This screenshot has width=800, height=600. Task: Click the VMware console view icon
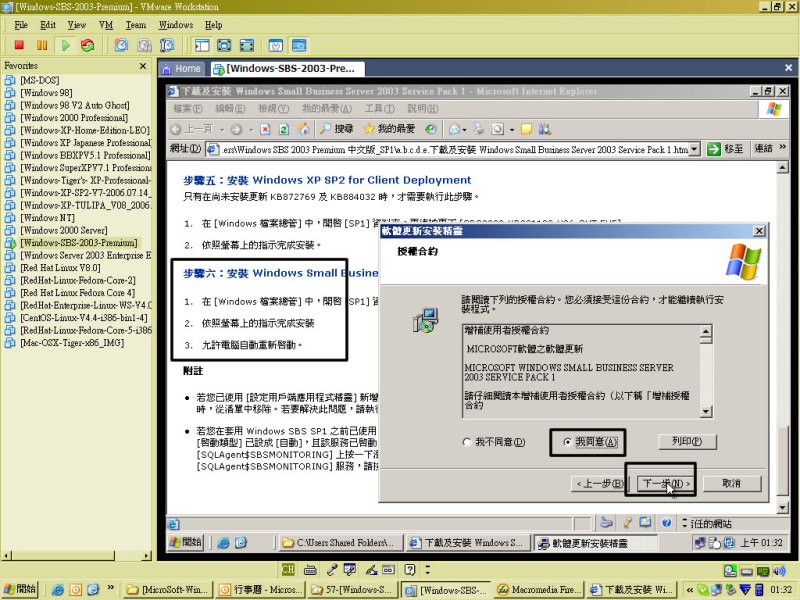coord(299,45)
